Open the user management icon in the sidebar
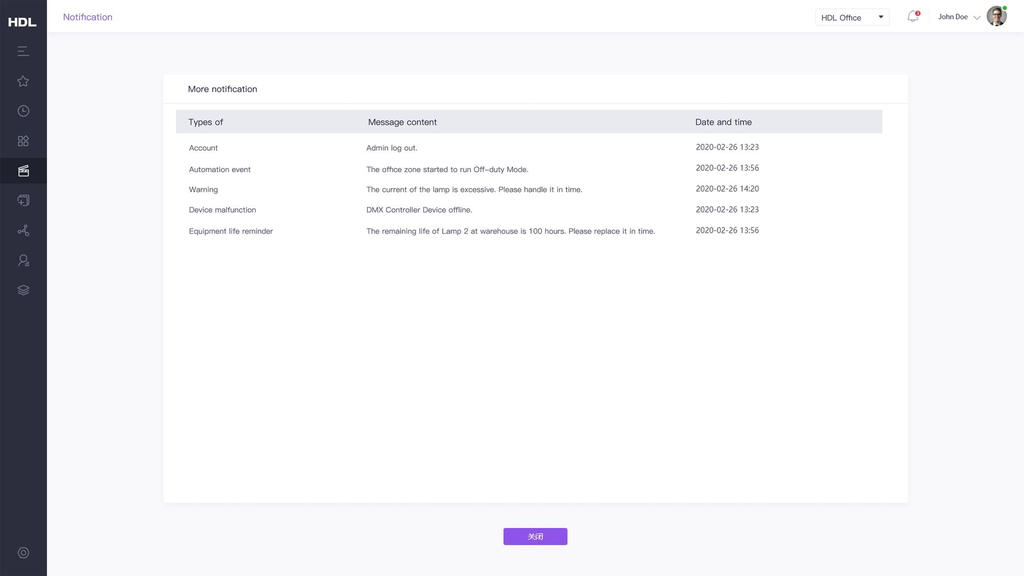Screen dimensions: 1024x576 [x=23, y=260]
